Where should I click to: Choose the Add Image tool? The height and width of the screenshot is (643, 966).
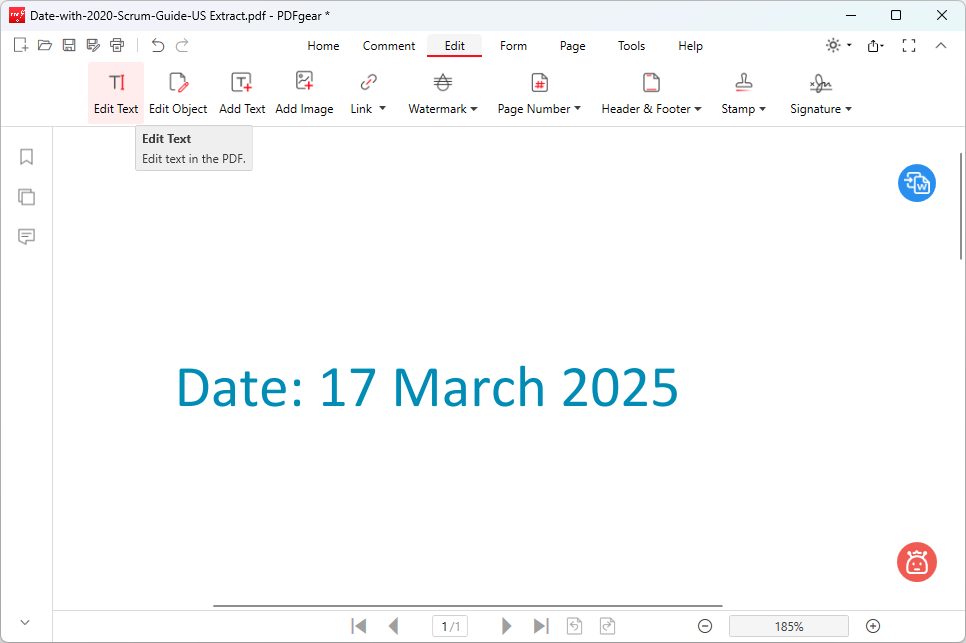pos(304,93)
